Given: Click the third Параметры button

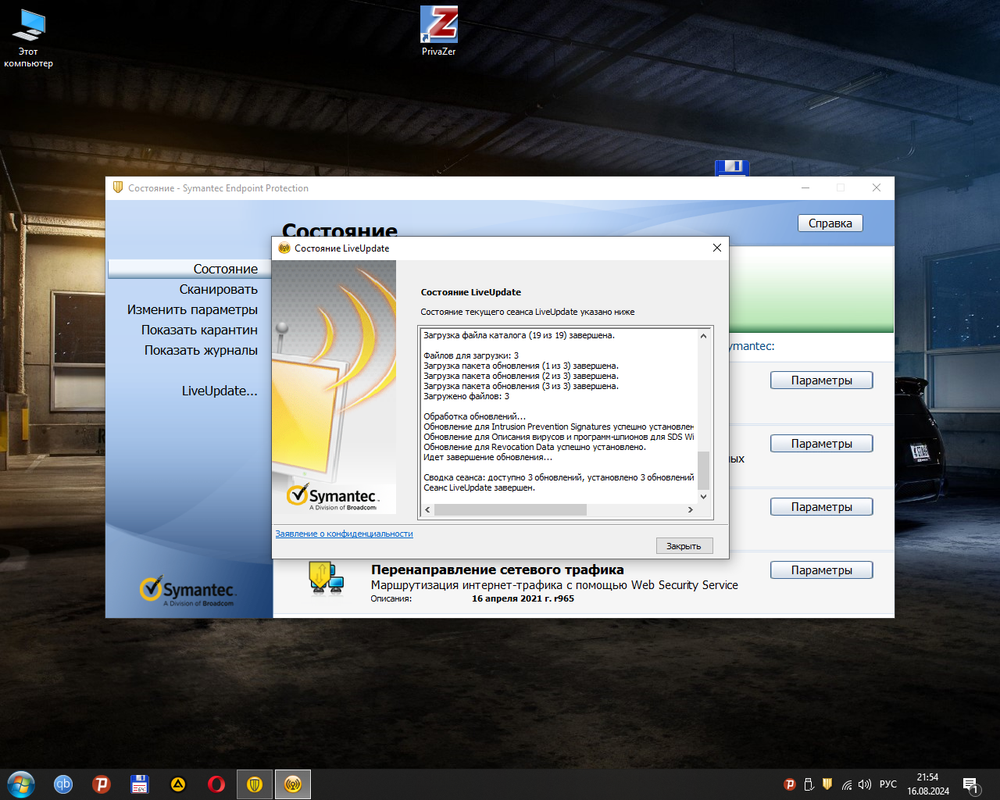Looking at the screenshot, I should [821, 507].
